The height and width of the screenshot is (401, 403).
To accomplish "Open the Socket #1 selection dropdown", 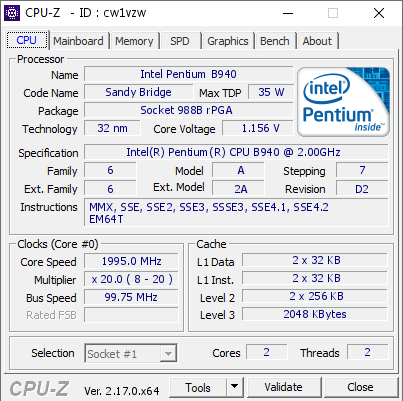I will click(x=131, y=353).
